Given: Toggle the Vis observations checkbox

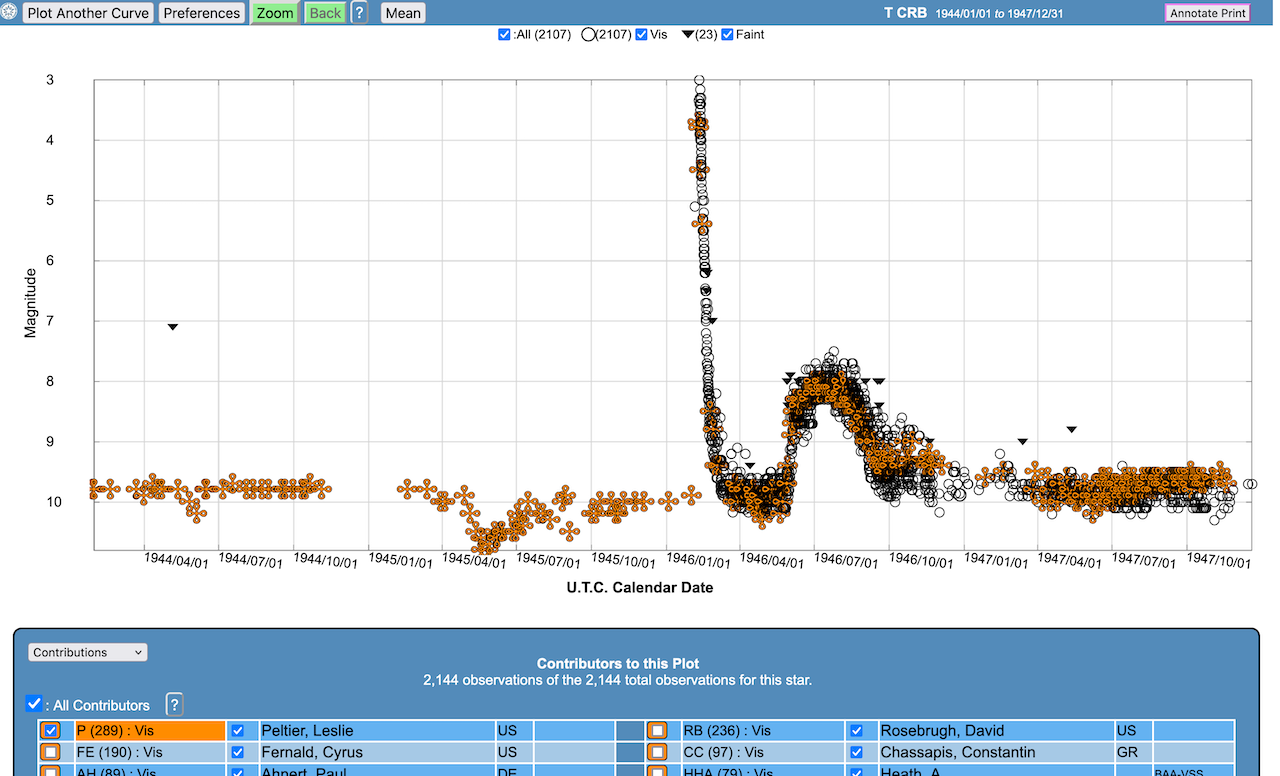Looking at the screenshot, I should [641, 35].
